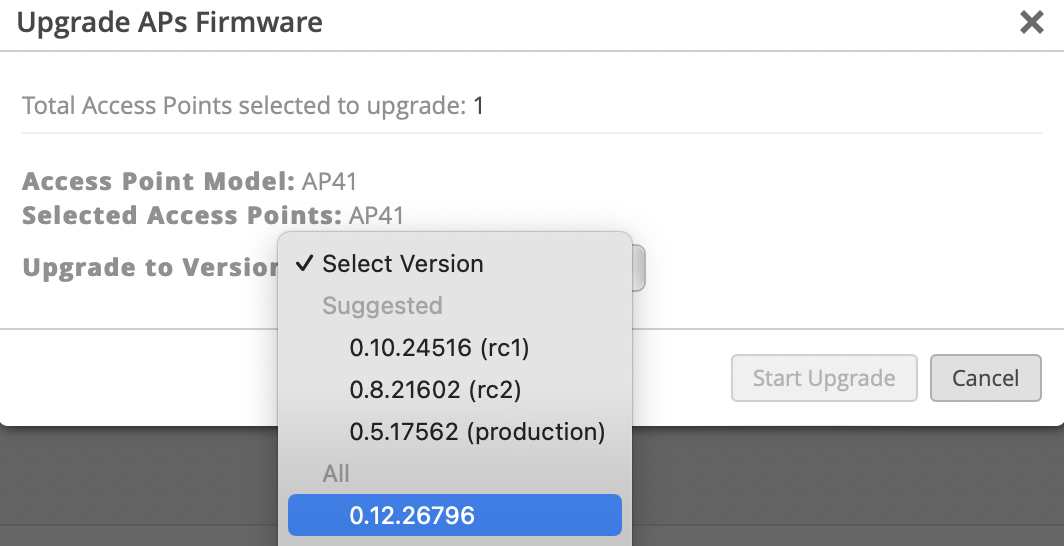Click the Access Point Model label
Viewport: 1064px width, 546px height.
pos(158,182)
